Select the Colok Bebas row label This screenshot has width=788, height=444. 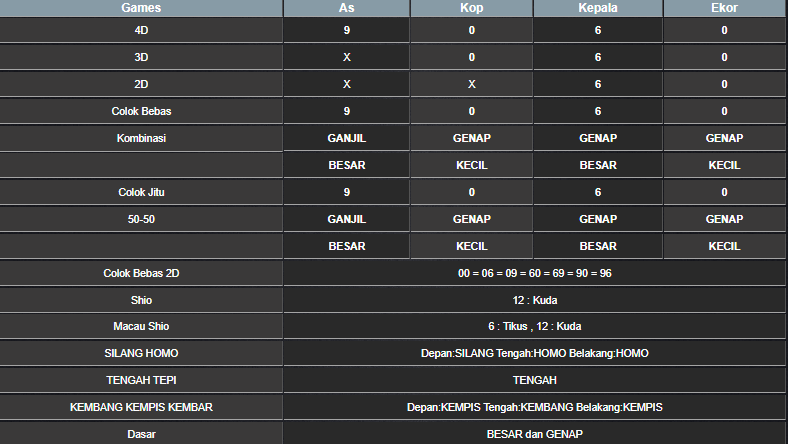click(141, 111)
